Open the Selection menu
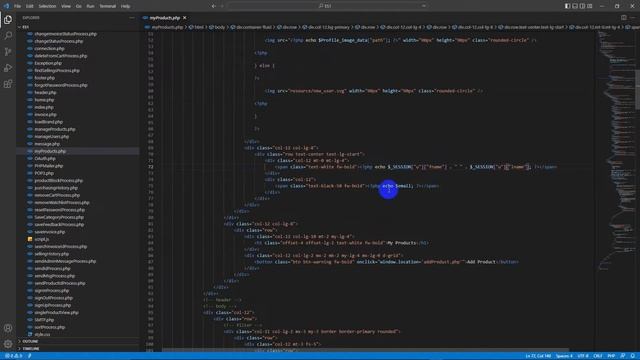Screen dimensions: 640x360 (x=47, y=6)
